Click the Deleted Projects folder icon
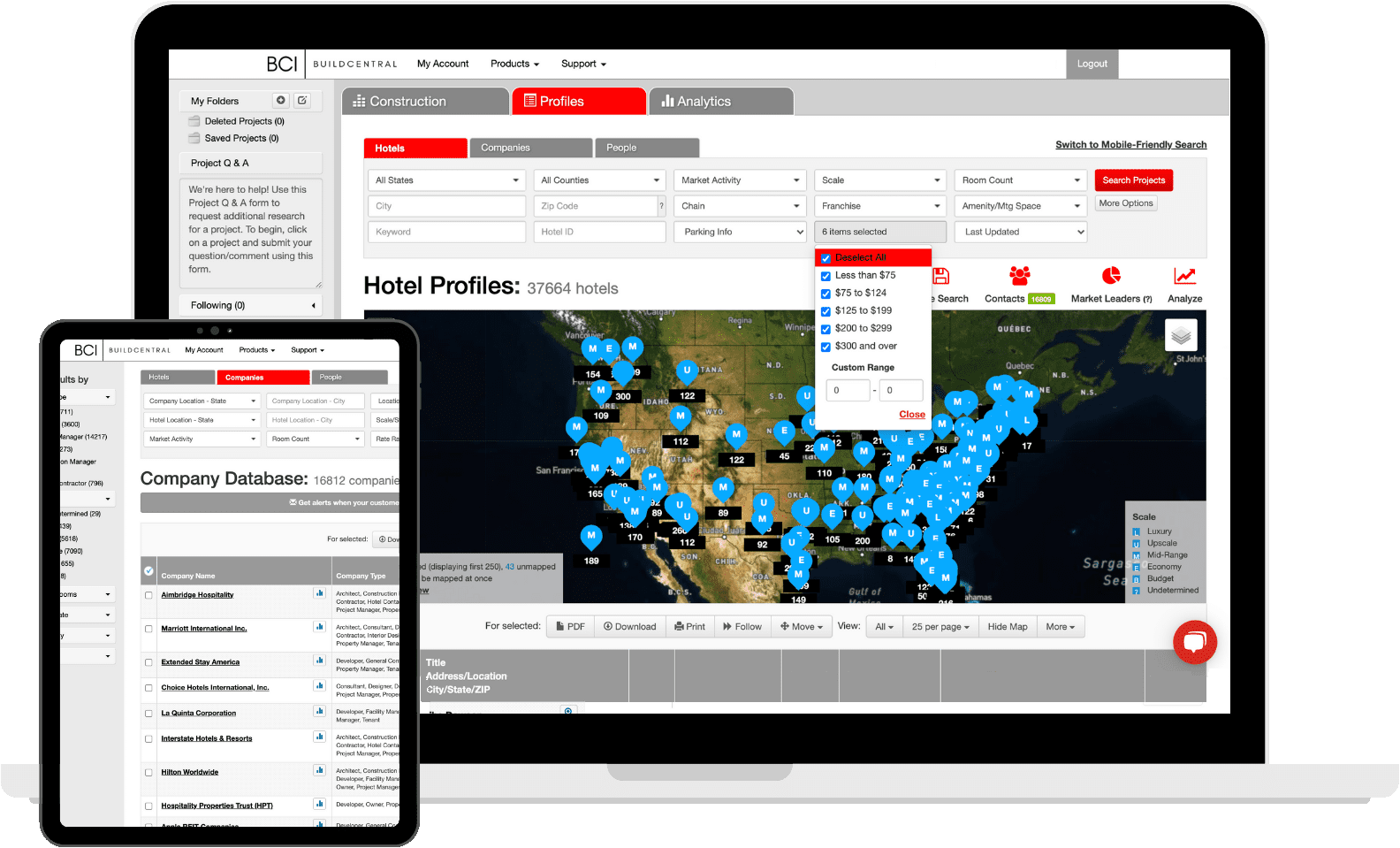 click(x=194, y=121)
